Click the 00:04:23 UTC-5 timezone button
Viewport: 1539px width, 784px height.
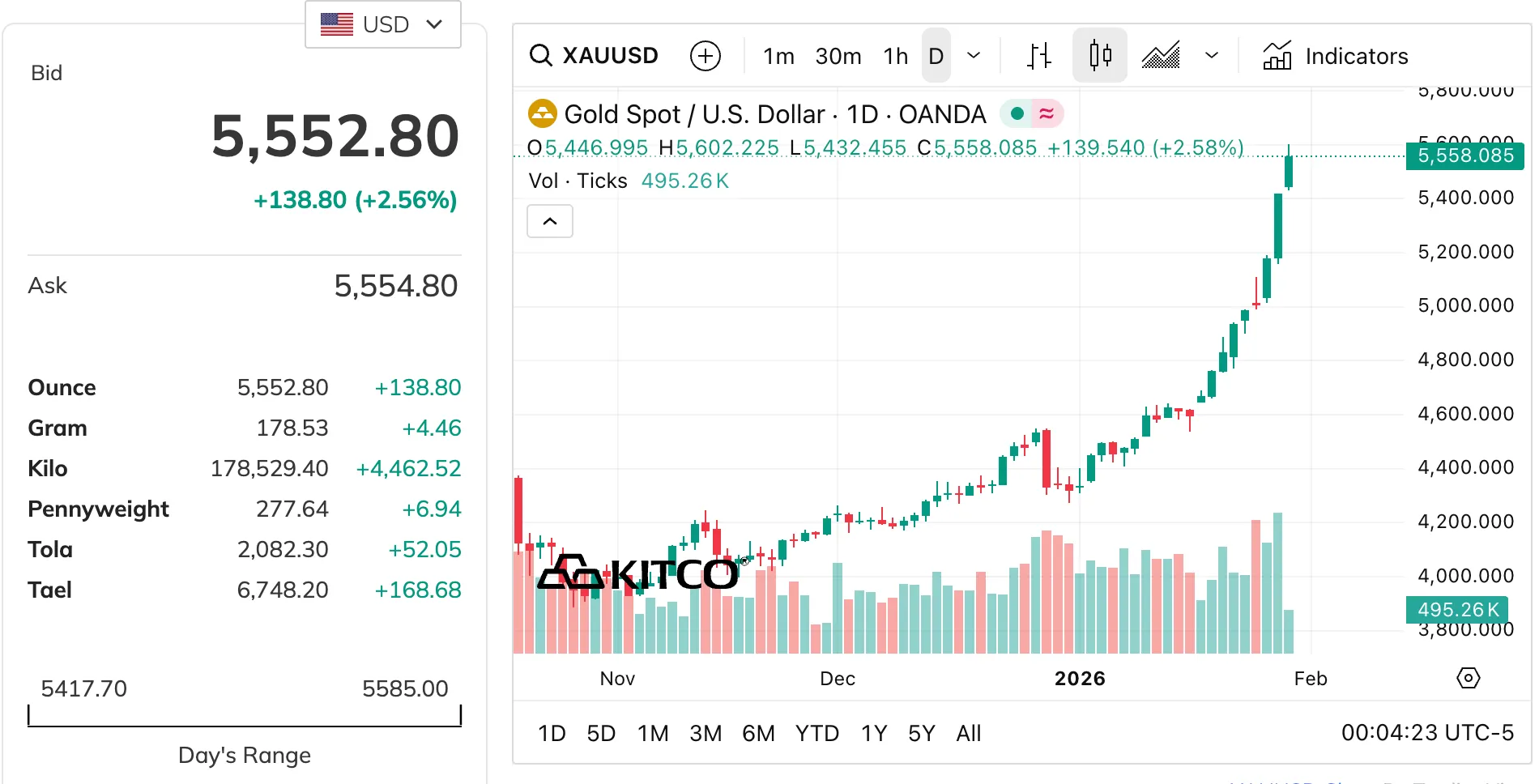[x=1427, y=733]
